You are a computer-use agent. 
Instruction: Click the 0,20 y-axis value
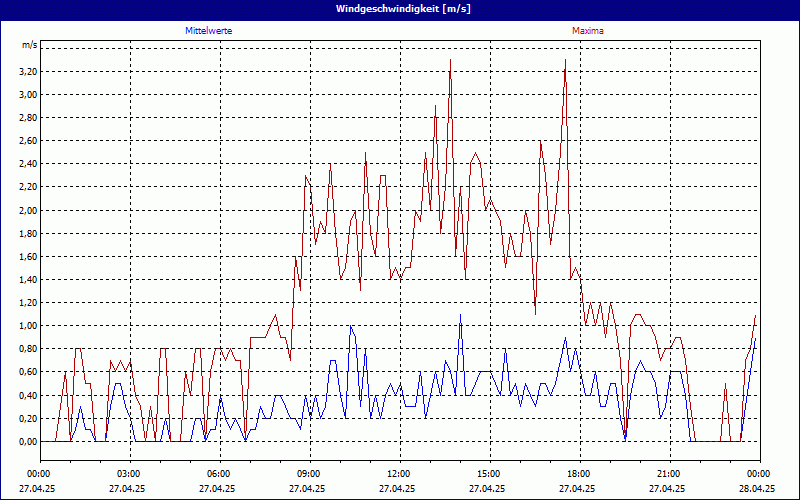tap(29, 418)
